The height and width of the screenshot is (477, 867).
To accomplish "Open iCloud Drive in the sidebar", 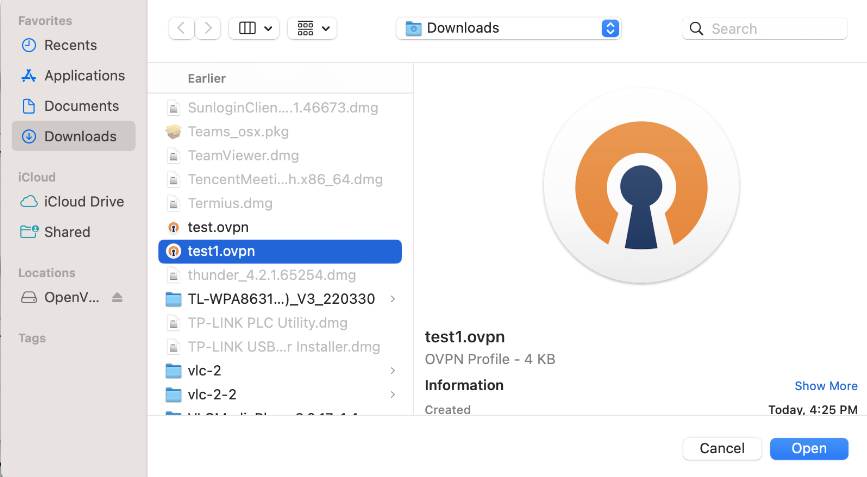I will [74, 202].
